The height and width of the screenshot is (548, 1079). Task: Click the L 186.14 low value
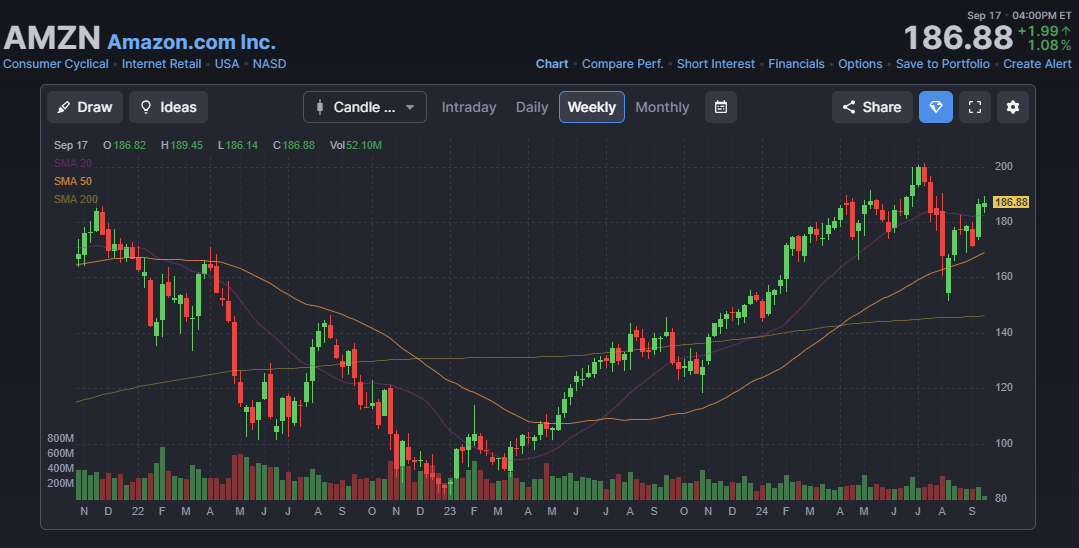click(x=238, y=145)
